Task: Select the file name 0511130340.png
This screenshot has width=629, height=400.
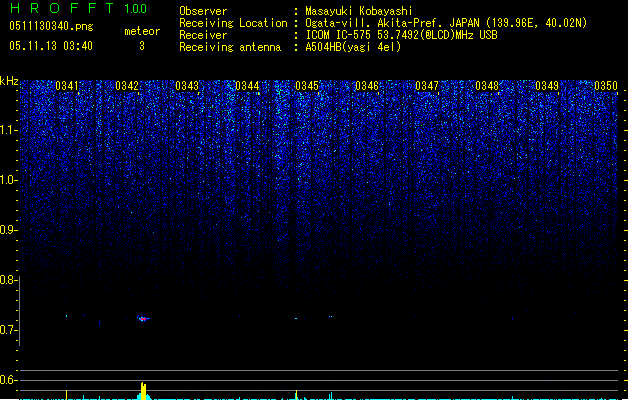Action: click(51, 26)
